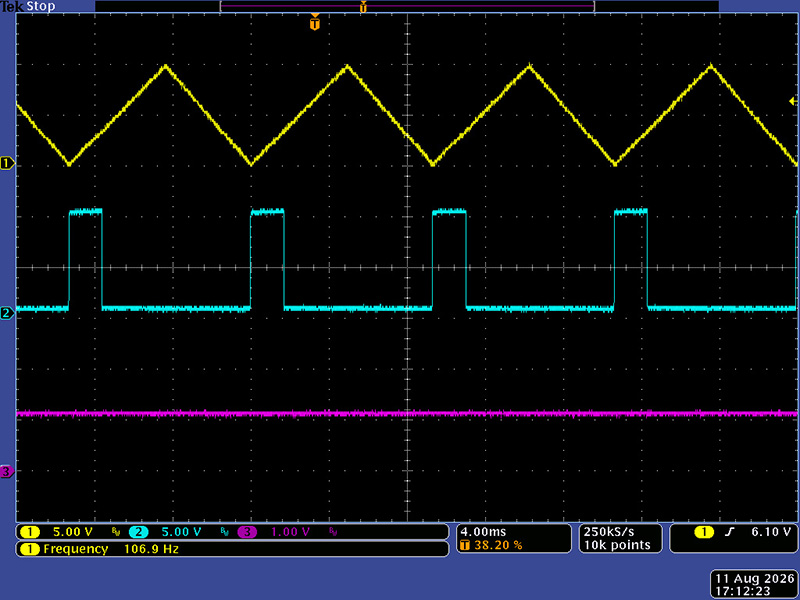Click the date and time readout
This screenshot has width=800, height=600.
[755, 585]
